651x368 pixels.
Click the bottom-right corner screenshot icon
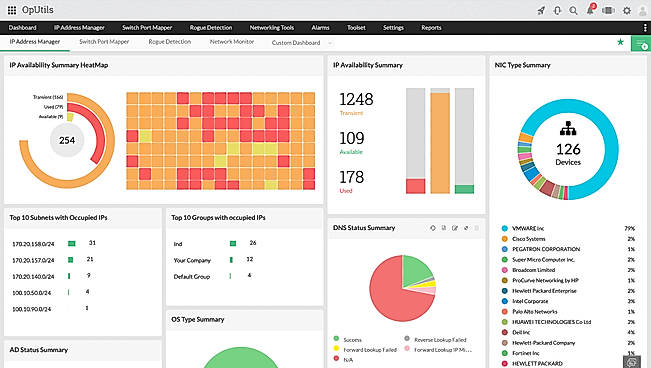(631, 362)
